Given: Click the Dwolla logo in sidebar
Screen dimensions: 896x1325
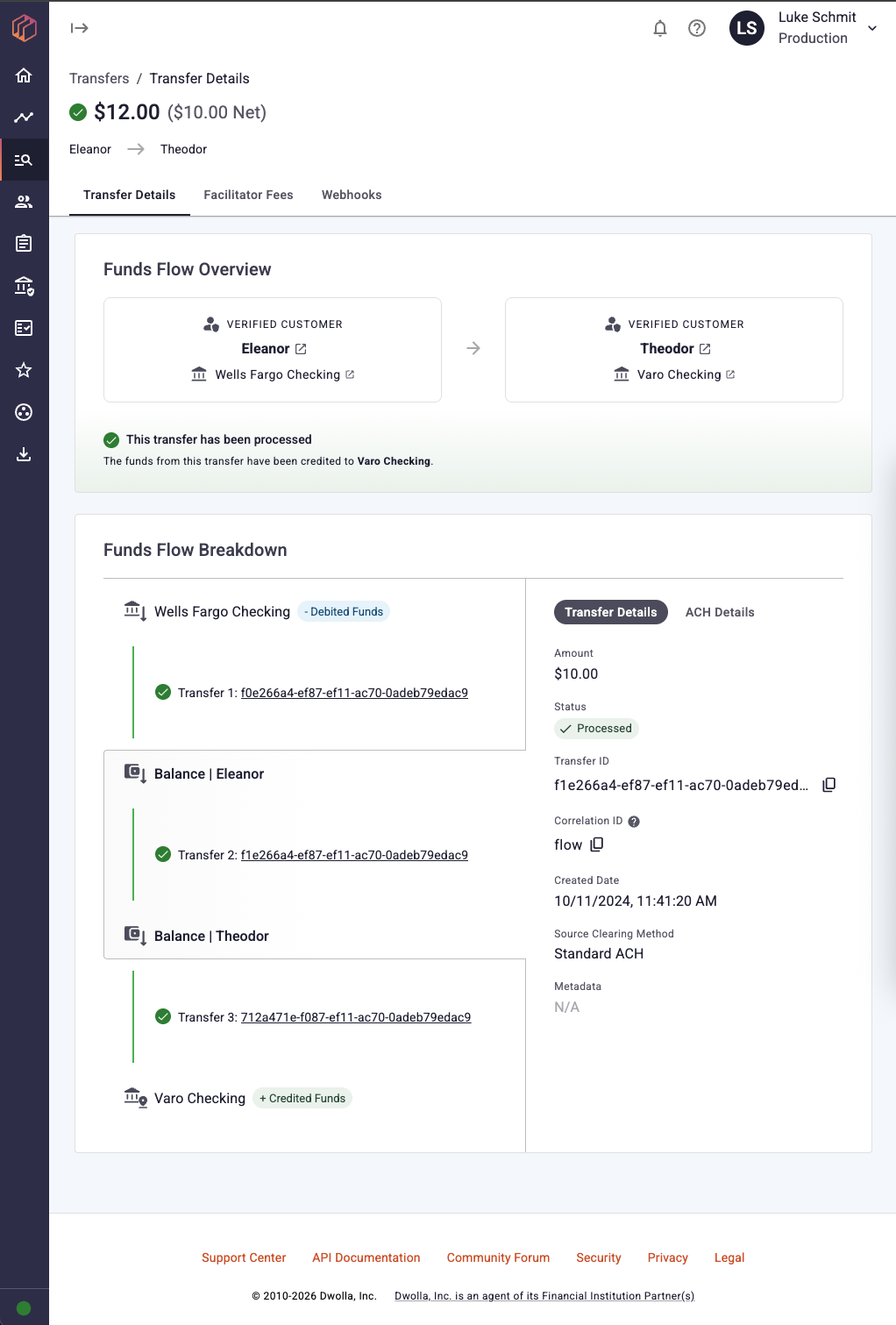Looking at the screenshot, I should [x=24, y=28].
